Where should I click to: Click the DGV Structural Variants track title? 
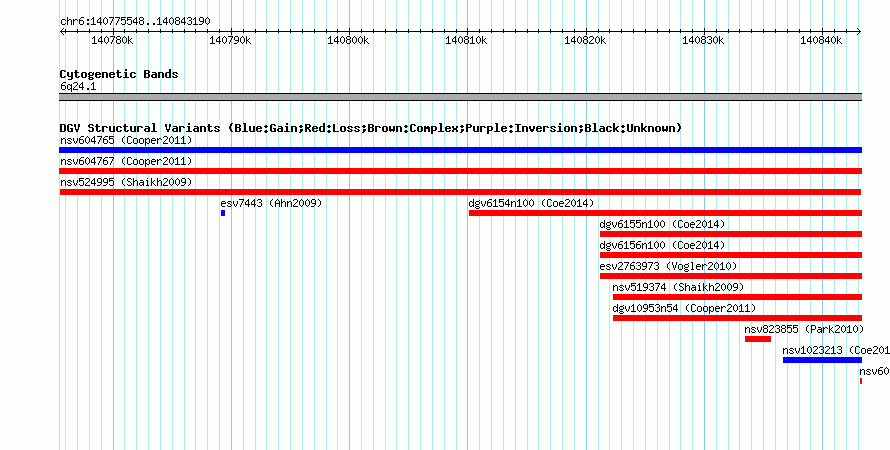371,128
